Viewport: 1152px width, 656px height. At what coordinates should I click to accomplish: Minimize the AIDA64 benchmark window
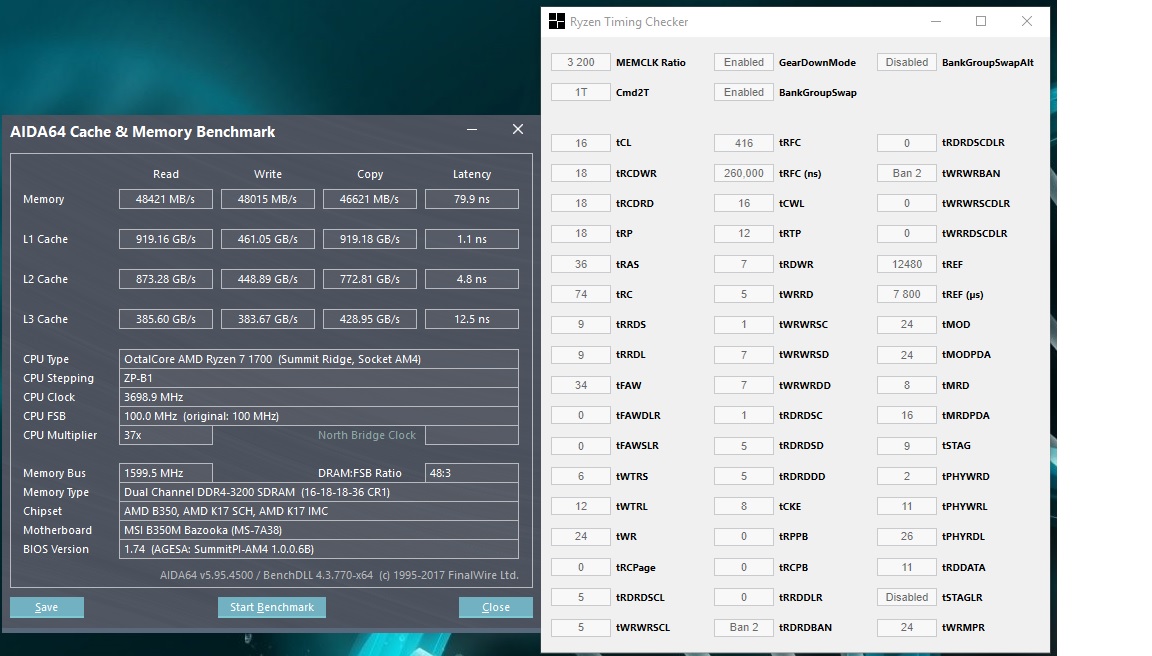click(472, 129)
